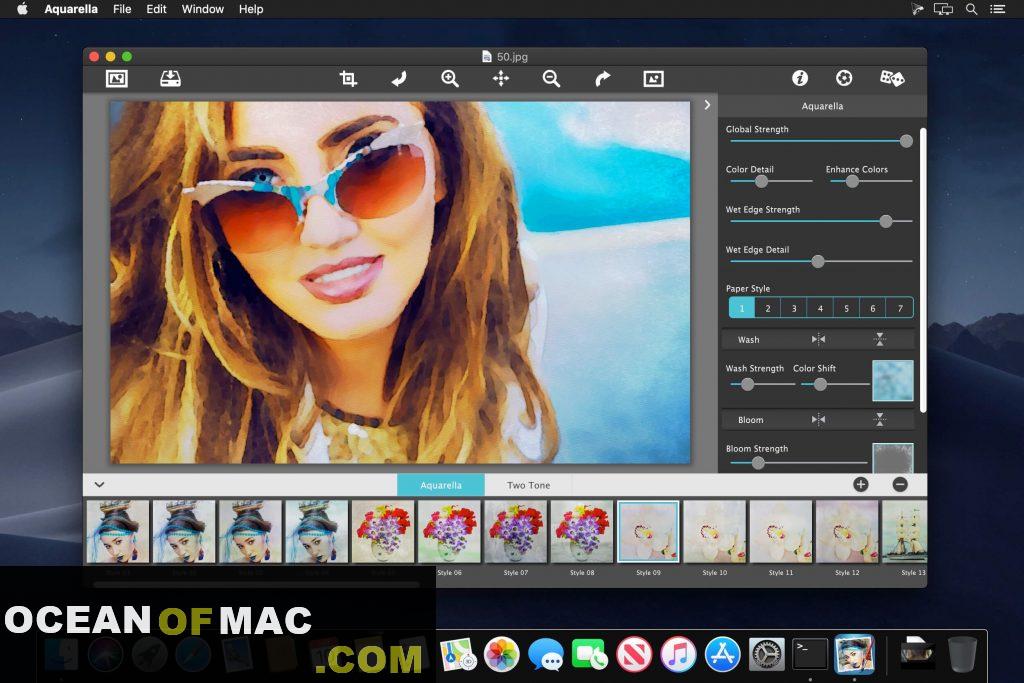Collapse the Aquarella settings panel chevron
The width and height of the screenshot is (1024, 683).
[707, 104]
